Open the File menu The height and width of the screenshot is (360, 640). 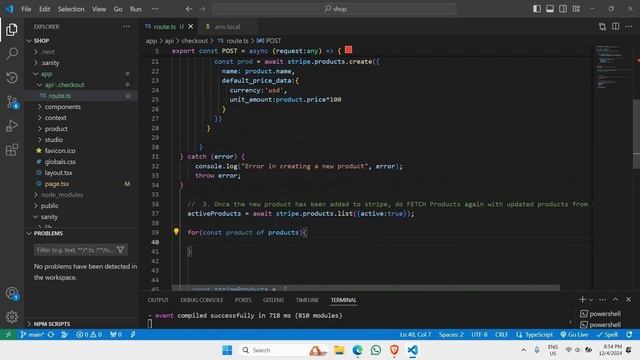pos(26,9)
